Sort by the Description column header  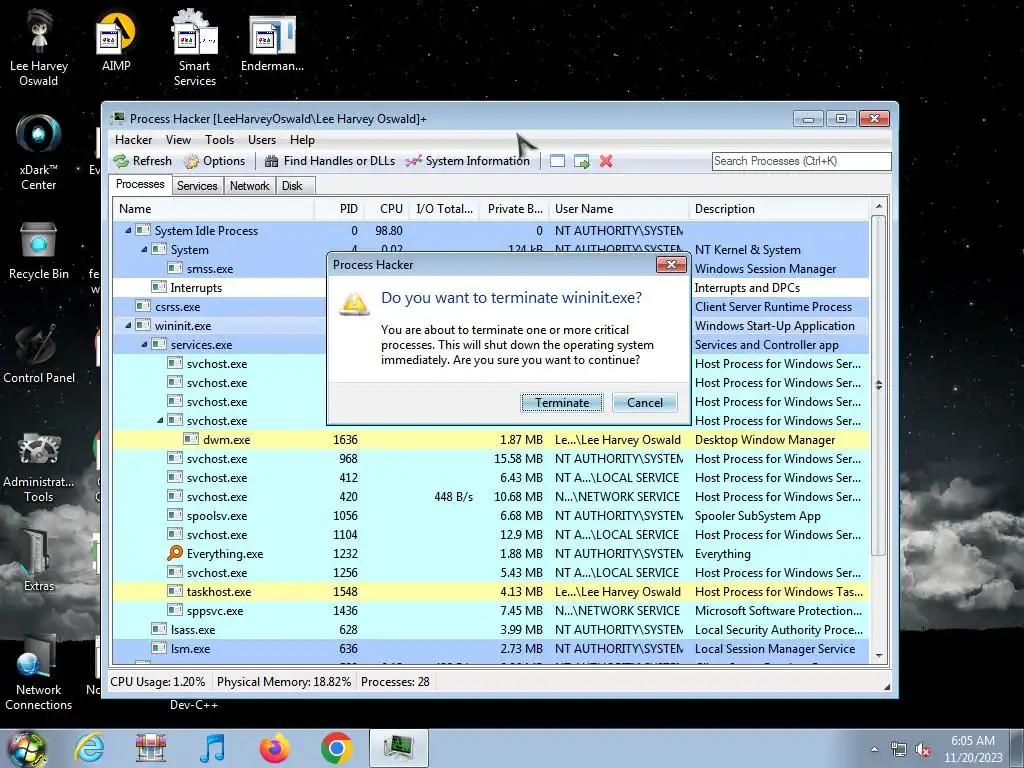click(x=779, y=209)
